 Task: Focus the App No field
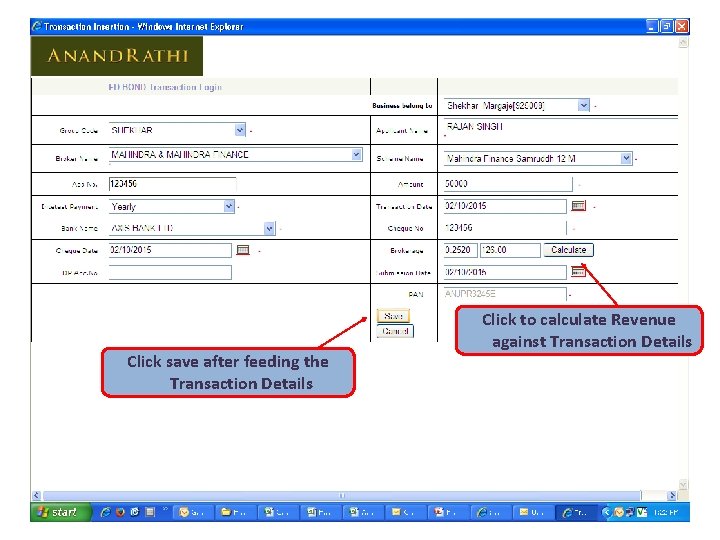(x=172, y=184)
